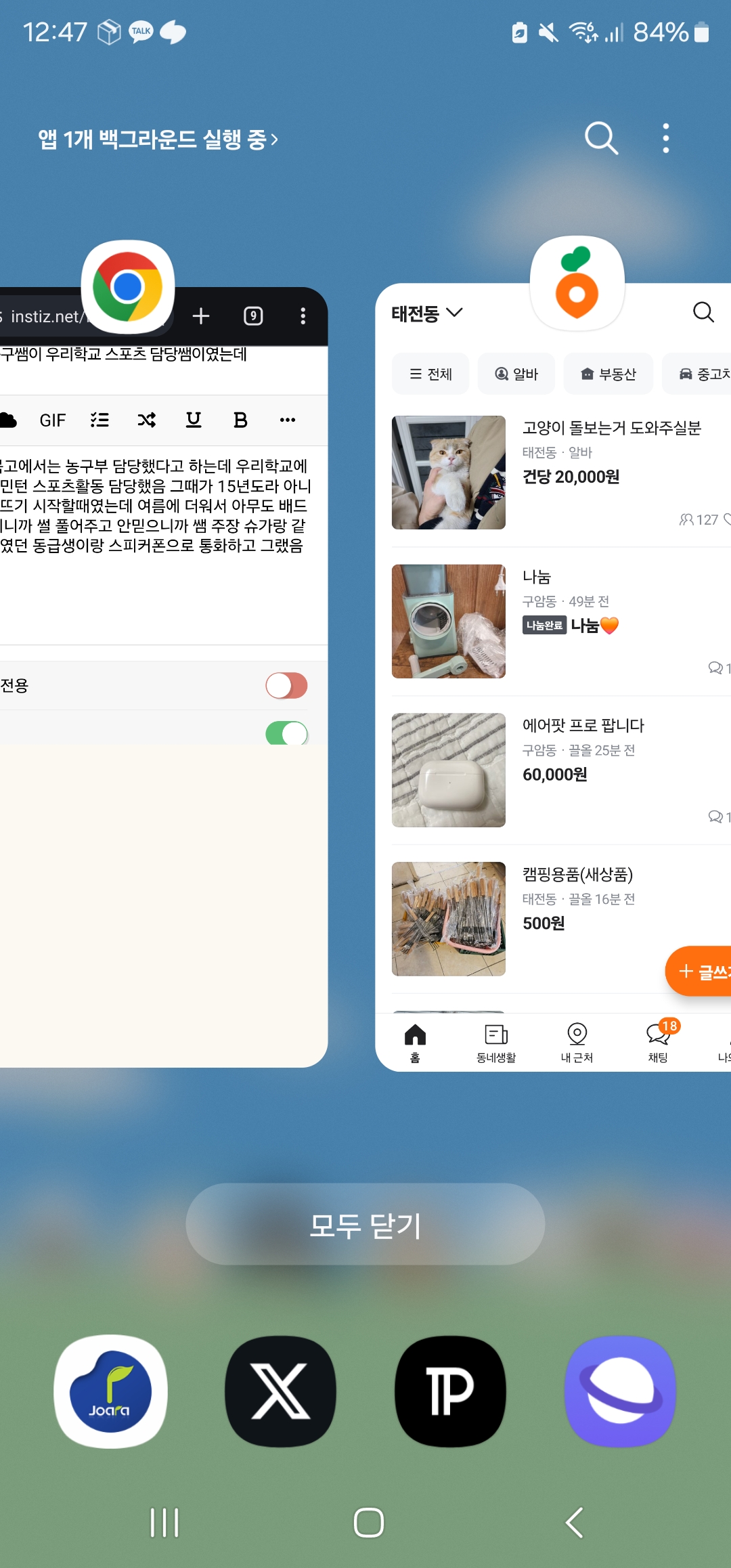Tap the search icon in Karrot app
Image resolution: width=731 pixels, height=1568 pixels.
click(x=703, y=312)
